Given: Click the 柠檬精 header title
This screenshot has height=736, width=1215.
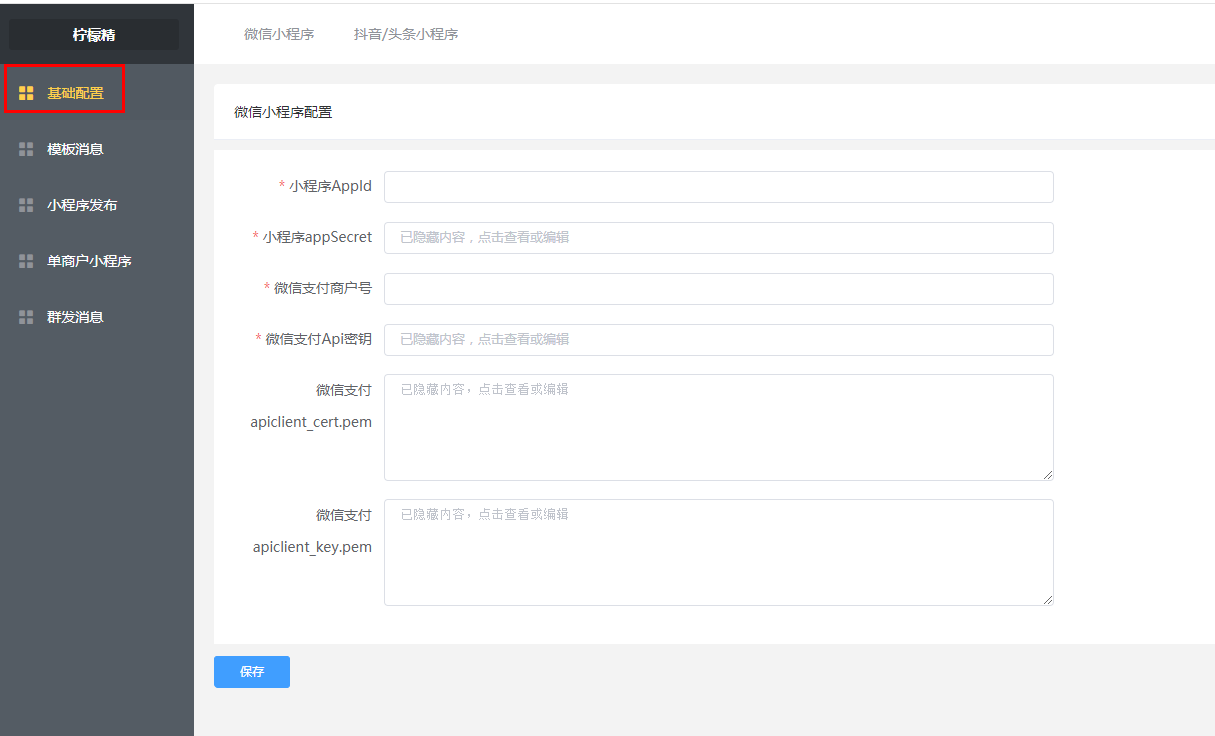Looking at the screenshot, I should (x=94, y=35).
